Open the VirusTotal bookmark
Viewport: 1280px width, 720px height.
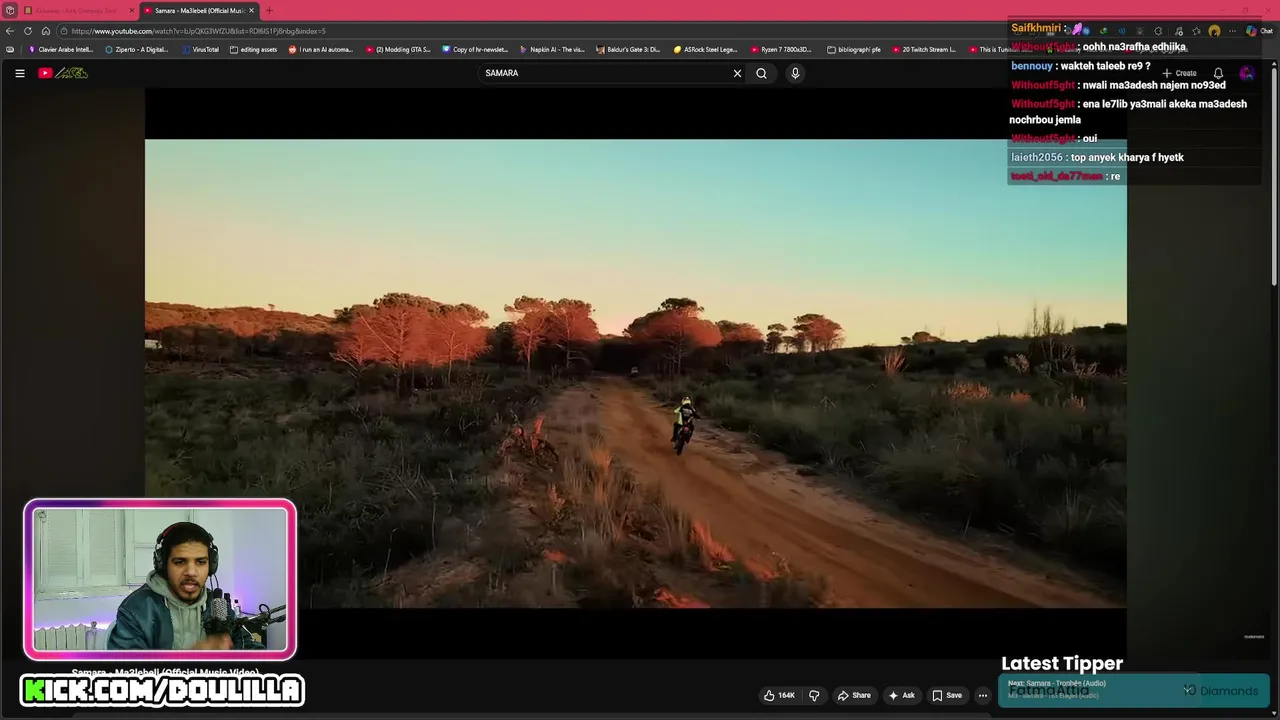click(x=200, y=49)
